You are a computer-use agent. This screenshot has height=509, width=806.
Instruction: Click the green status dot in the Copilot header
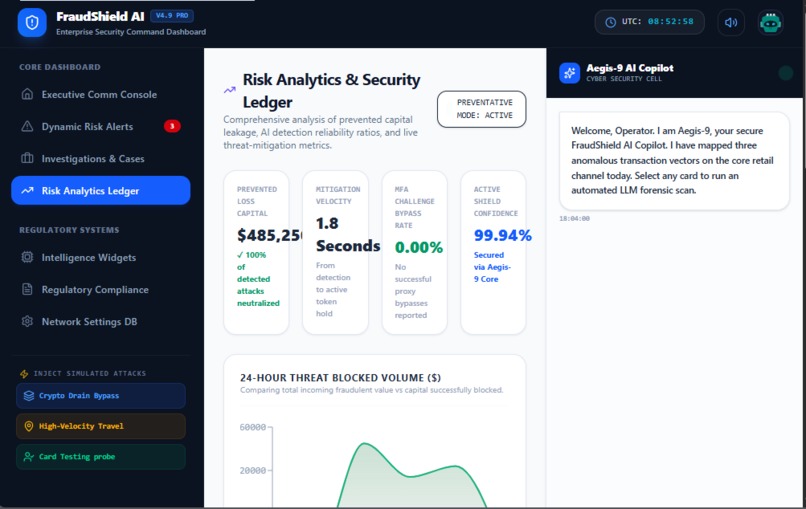point(785,73)
